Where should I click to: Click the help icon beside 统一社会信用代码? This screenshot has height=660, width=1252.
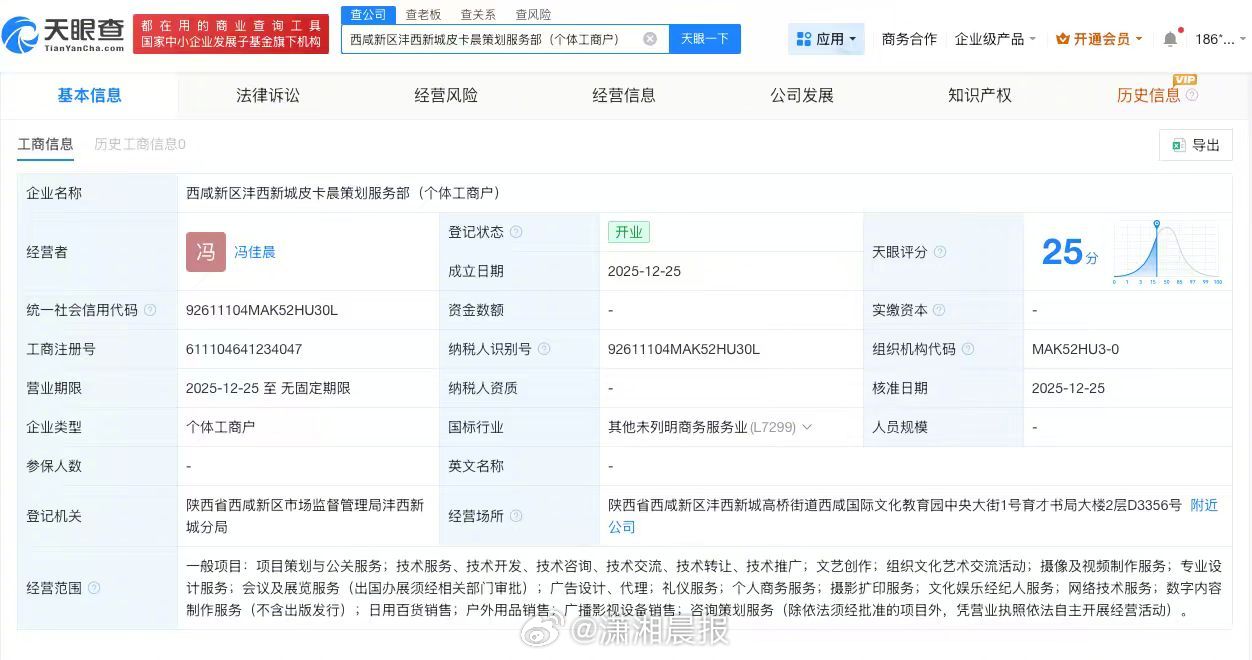point(151,311)
